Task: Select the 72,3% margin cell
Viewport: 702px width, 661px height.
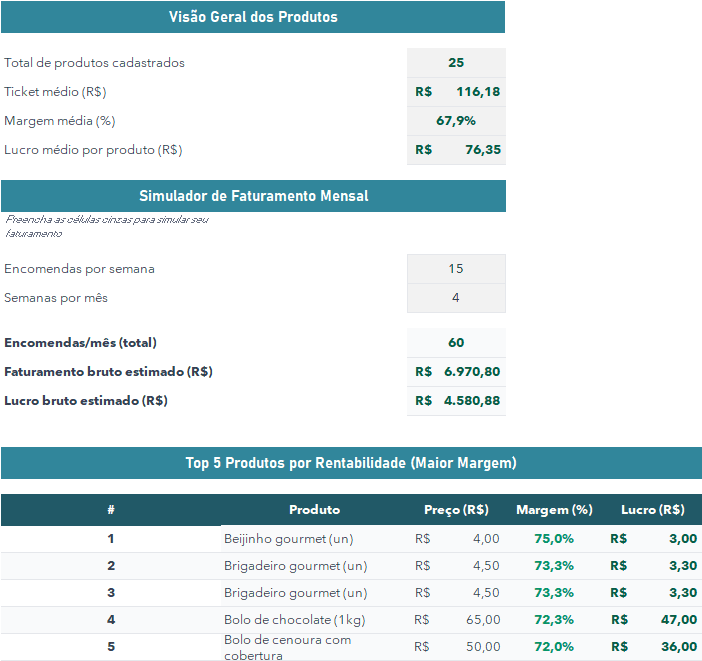Action: (554, 620)
